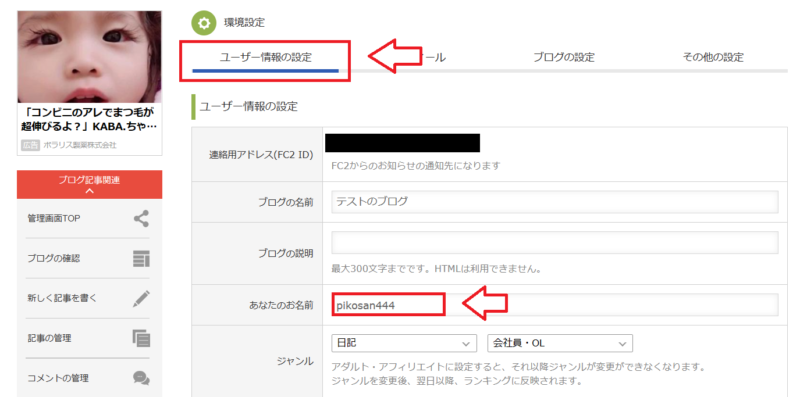Collapse the ブログ記事関連 sidebar section
This screenshot has height=397, width=800.
pos(89,185)
